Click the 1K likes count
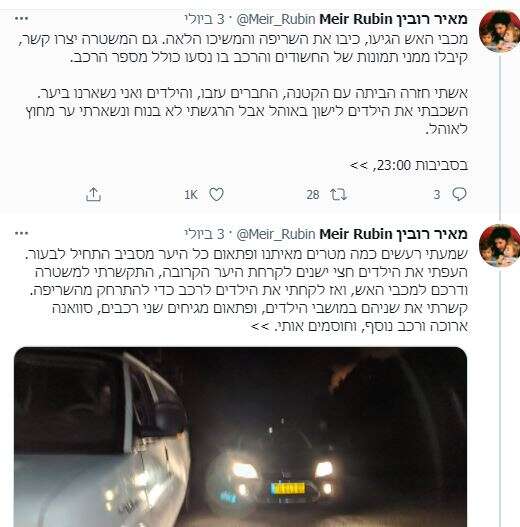The width and height of the screenshot is (520, 527). [x=191, y=195]
